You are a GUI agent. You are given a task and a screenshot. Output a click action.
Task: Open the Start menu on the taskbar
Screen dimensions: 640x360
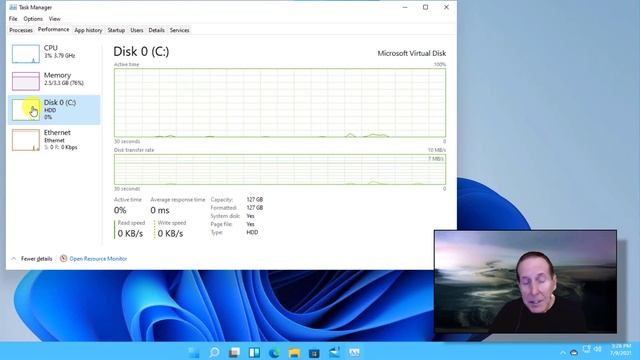coord(194,352)
